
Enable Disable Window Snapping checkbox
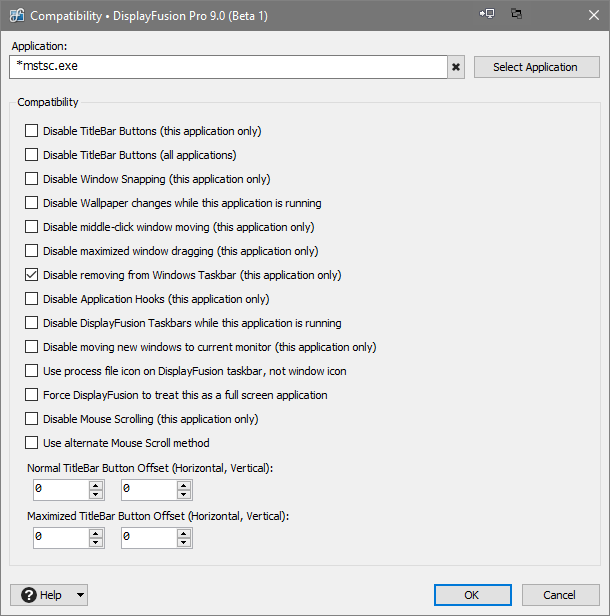pos(32,179)
